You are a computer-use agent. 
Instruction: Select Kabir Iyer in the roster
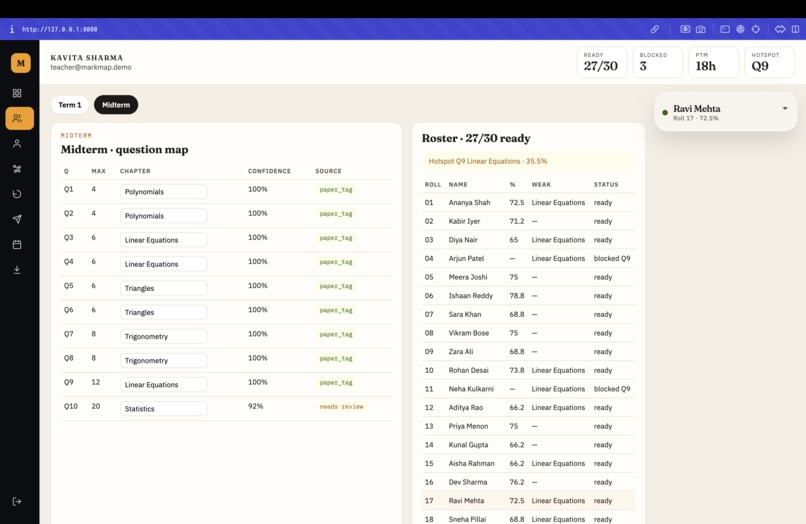click(x=528, y=221)
